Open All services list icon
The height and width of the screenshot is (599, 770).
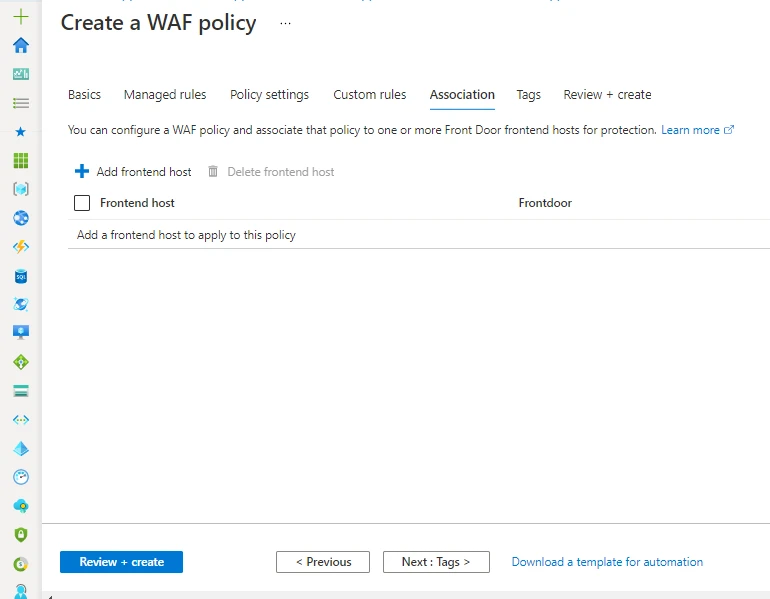[x=21, y=103]
